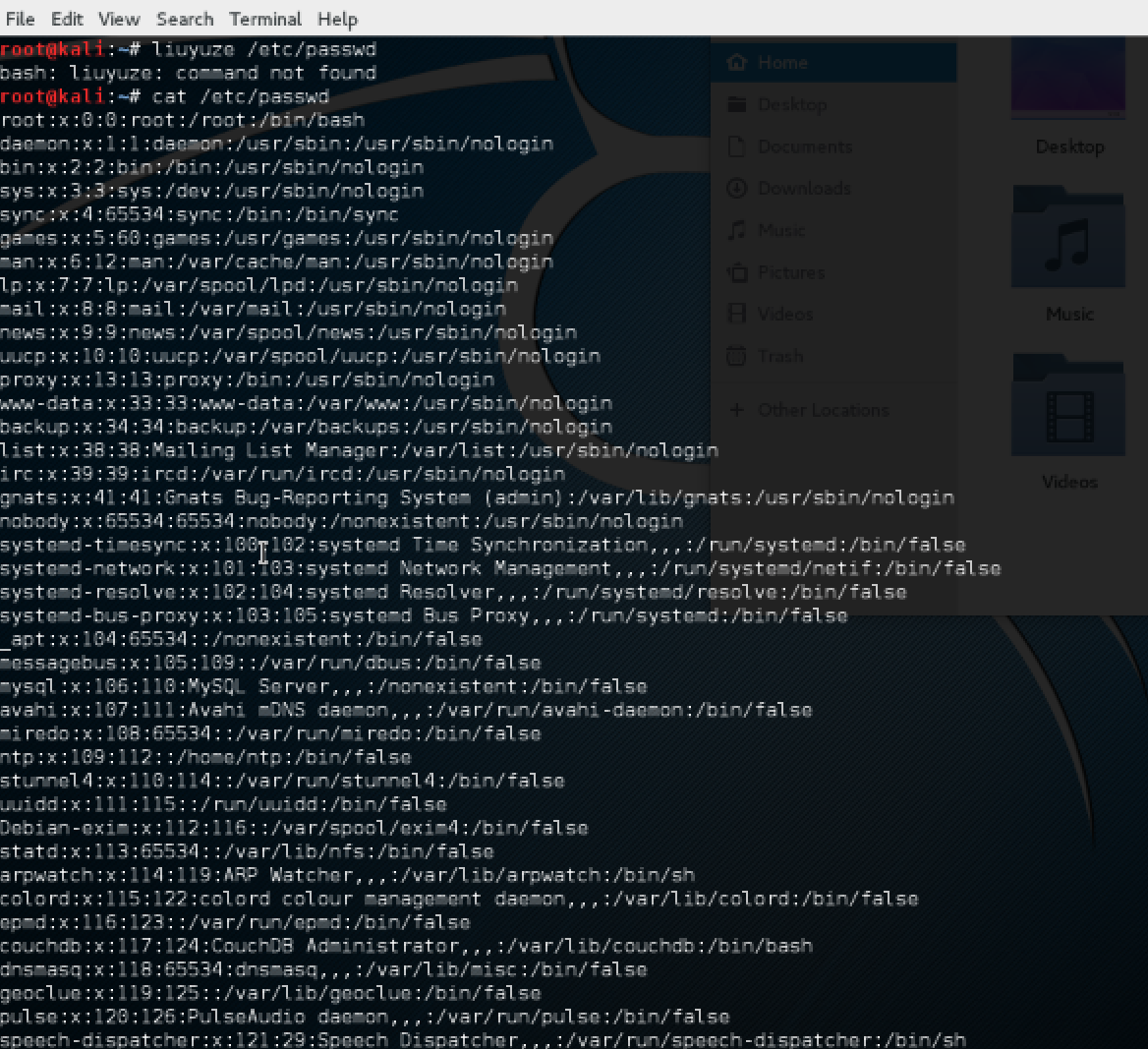The height and width of the screenshot is (1049, 1148).
Task: Click the CouchDB Administrator line
Action: coord(406,946)
